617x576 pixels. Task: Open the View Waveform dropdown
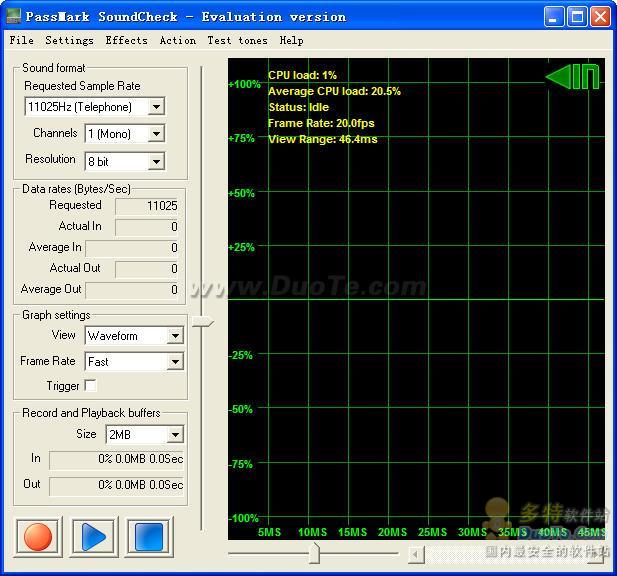(175, 336)
